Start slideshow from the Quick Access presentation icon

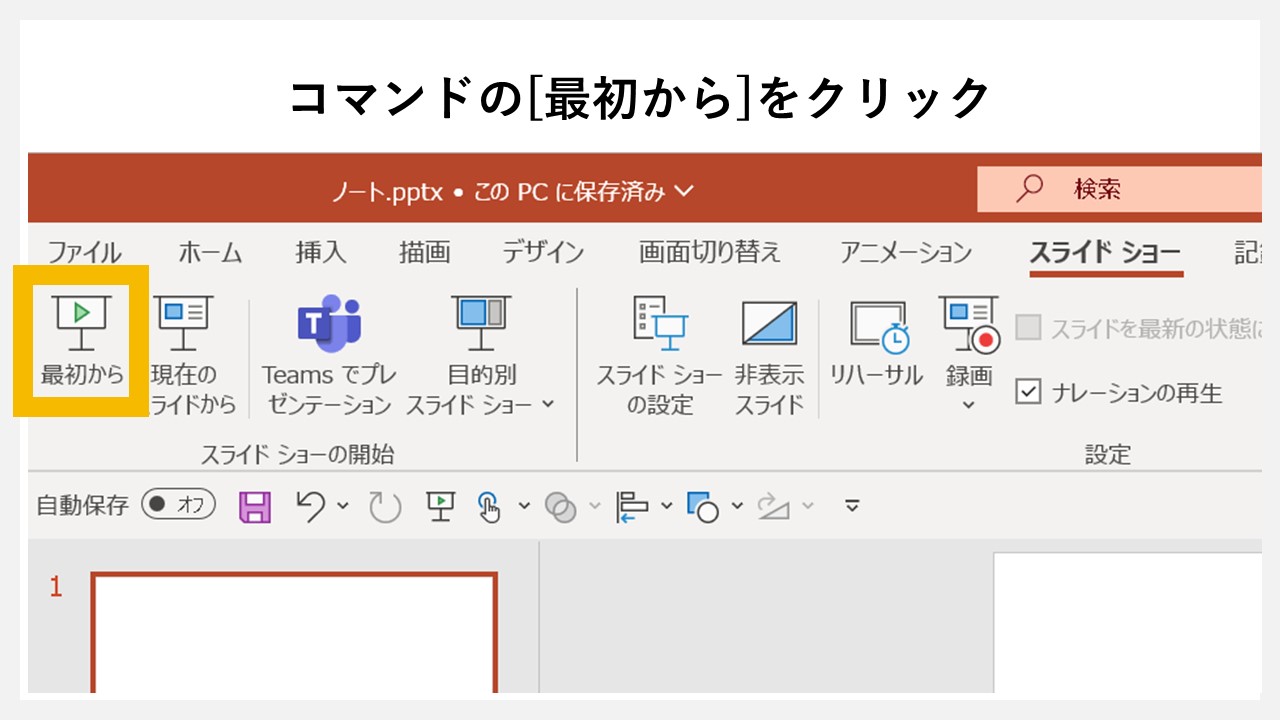441,507
